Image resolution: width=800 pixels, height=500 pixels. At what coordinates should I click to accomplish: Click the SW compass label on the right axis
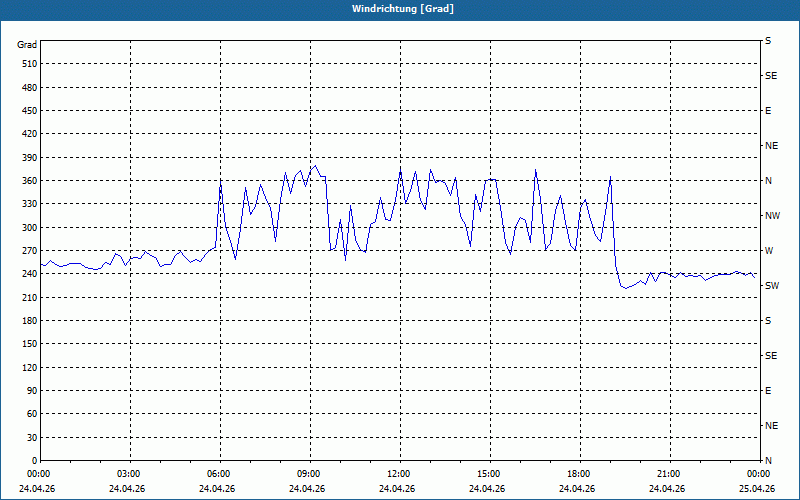[x=772, y=286]
